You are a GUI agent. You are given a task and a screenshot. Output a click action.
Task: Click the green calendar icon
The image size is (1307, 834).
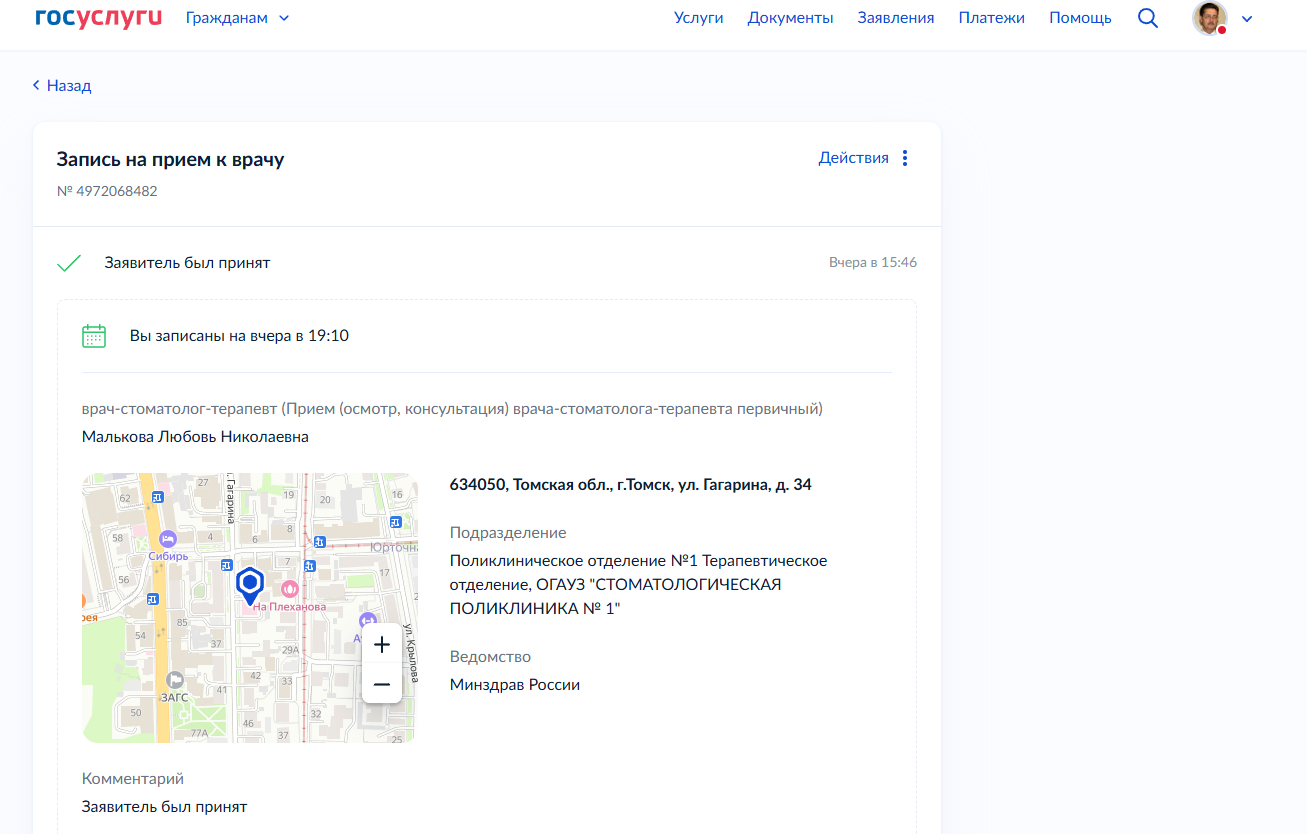(x=94, y=336)
